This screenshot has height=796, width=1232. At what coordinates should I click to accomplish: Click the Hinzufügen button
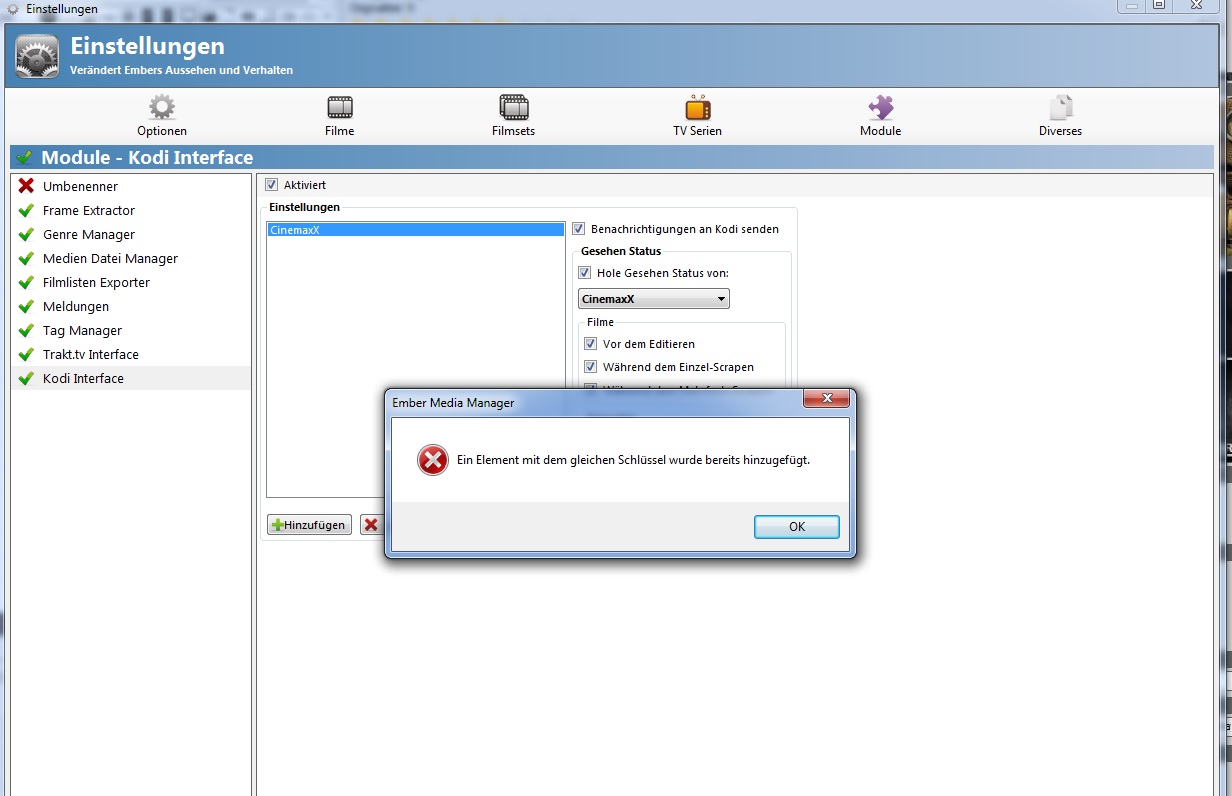click(309, 525)
